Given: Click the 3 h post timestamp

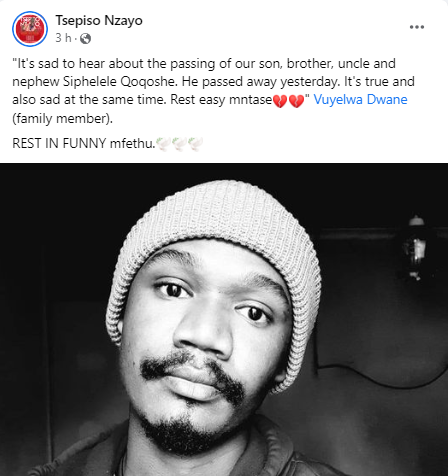Looking at the screenshot, I should tap(63, 38).
